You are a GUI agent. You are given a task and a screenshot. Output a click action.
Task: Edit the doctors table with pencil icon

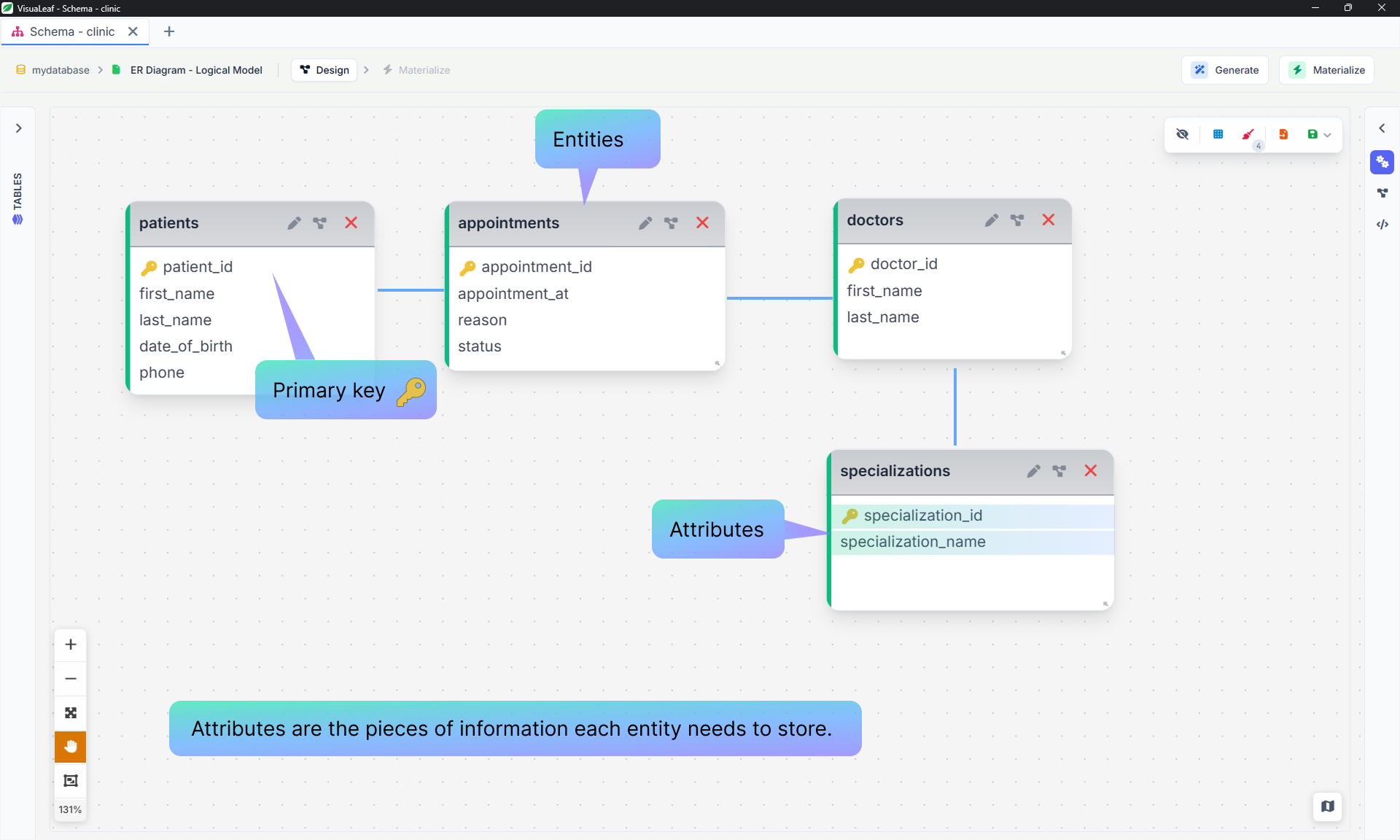point(992,220)
